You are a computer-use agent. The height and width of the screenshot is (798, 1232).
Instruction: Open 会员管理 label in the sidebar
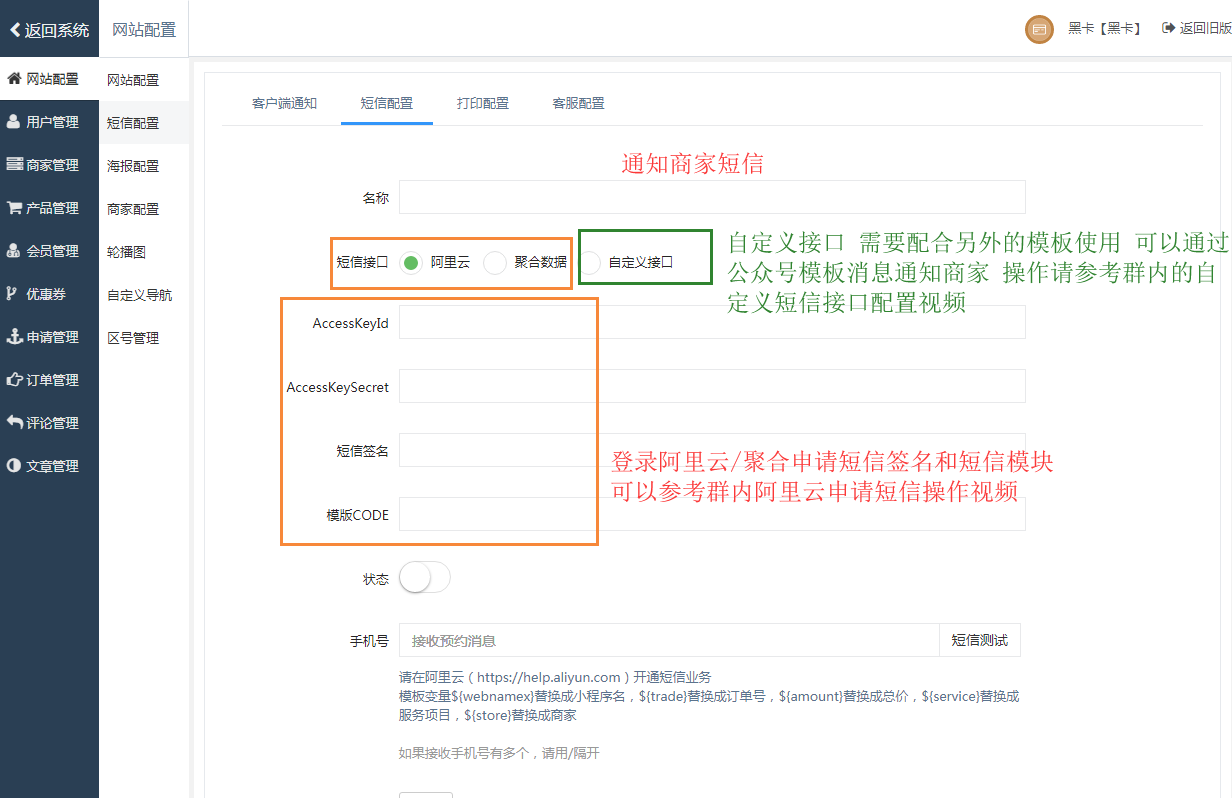click(x=53, y=251)
